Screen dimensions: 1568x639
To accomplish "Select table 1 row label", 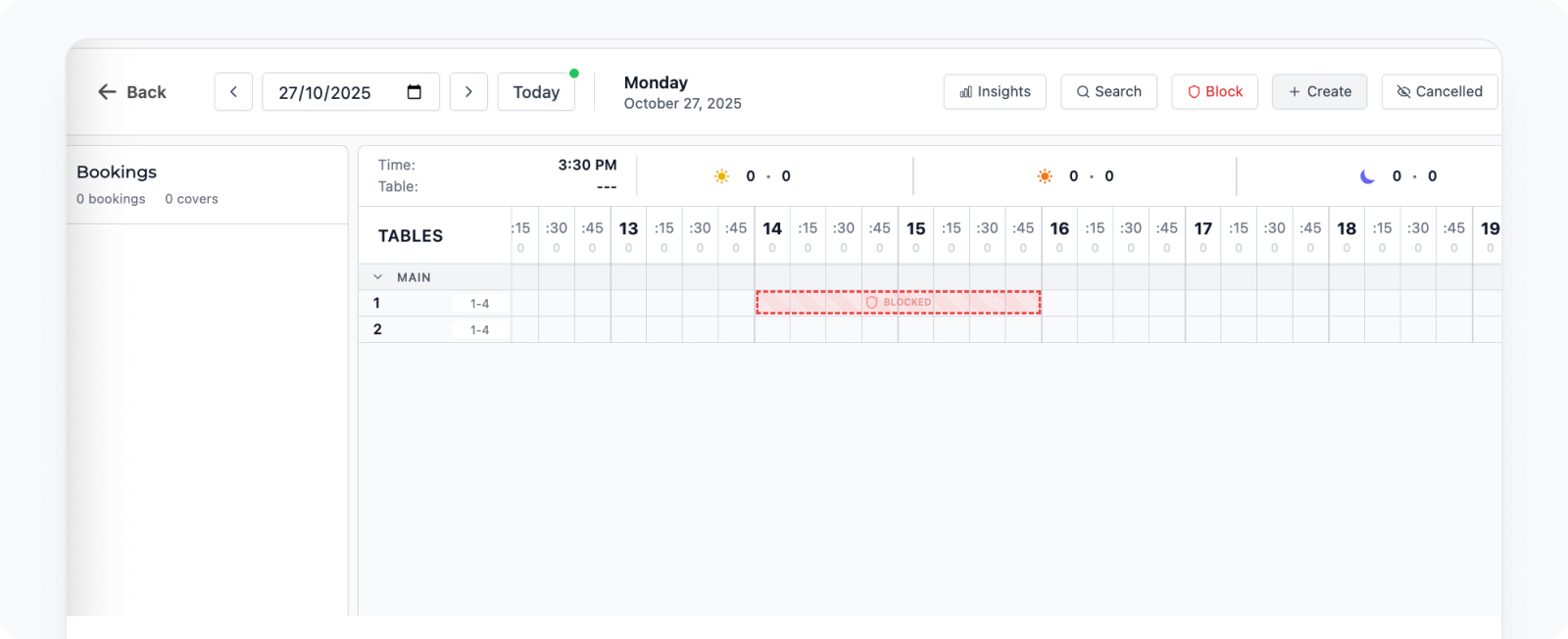I will click(376, 303).
